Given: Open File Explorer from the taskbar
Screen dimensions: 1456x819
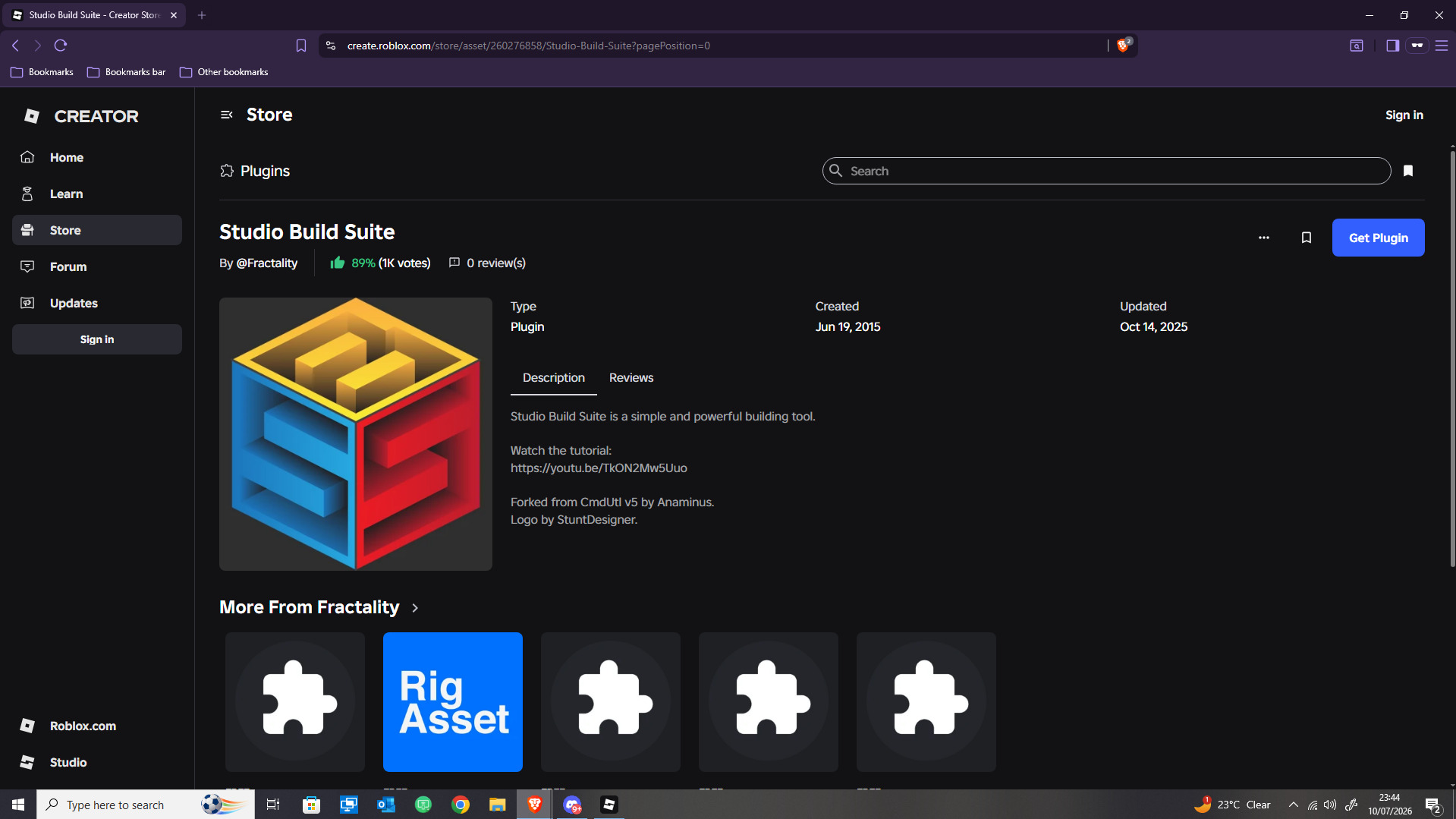Looking at the screenshot, I should coord(498,805).
